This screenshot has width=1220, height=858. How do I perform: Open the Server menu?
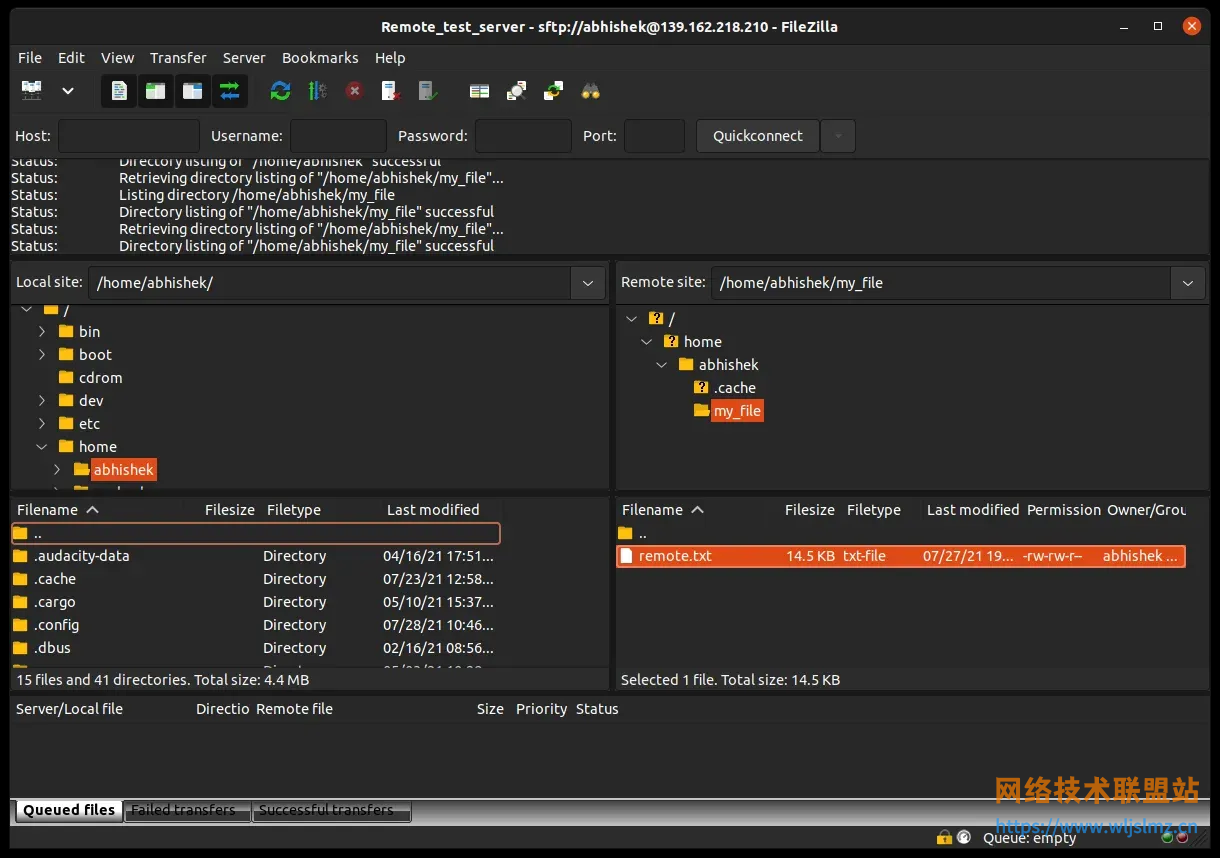pyautogui.click(x=244, y=58)
